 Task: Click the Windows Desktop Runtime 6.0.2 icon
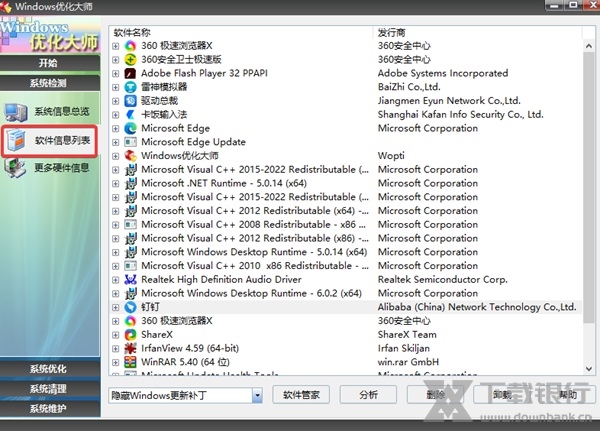(x=130, y=294)
